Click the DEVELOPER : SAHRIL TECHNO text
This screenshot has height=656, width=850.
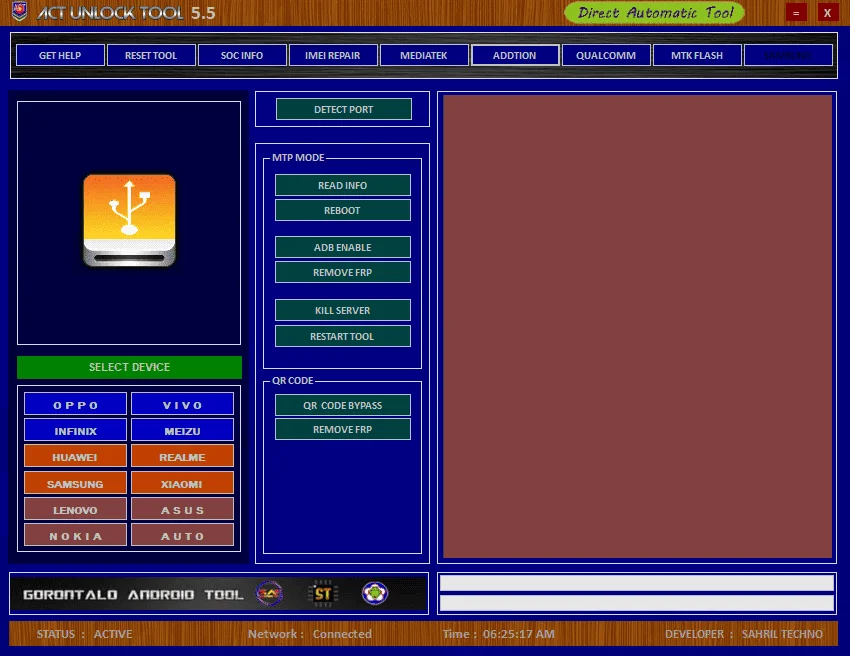[744, 634]
